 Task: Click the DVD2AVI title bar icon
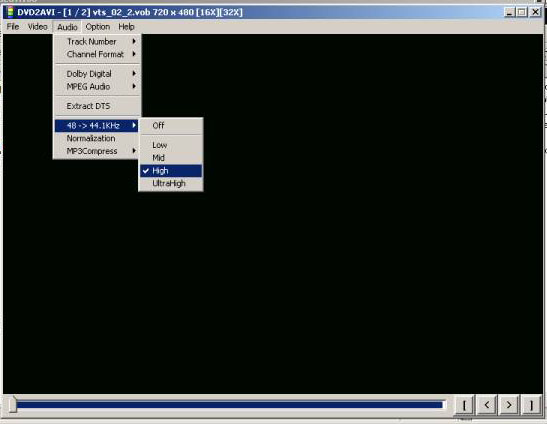click(x=10, y=12)
